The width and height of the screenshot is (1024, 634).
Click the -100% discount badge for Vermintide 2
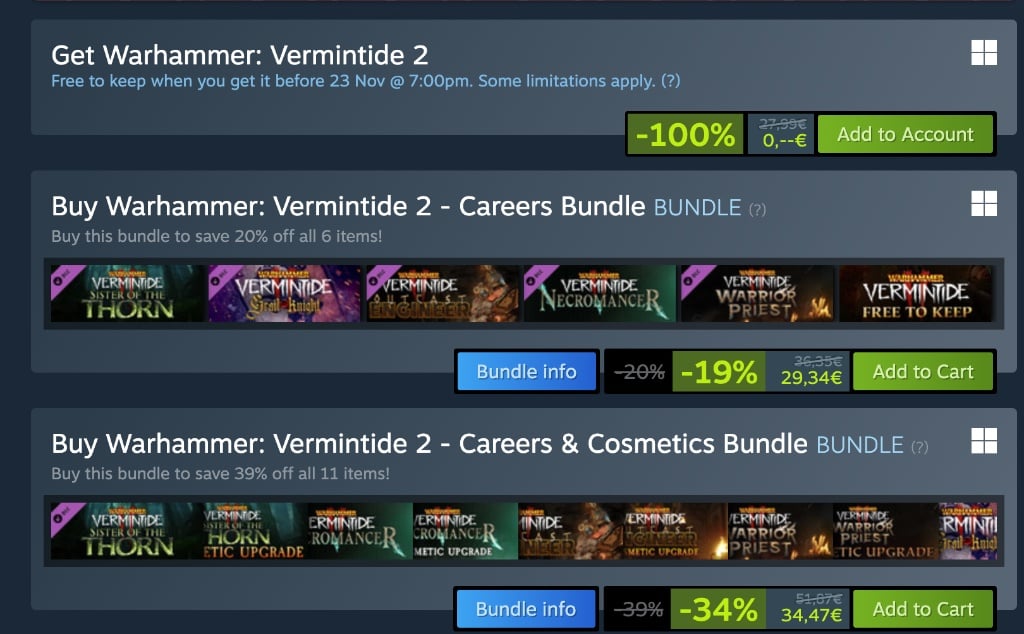click(x=685, y=135)
